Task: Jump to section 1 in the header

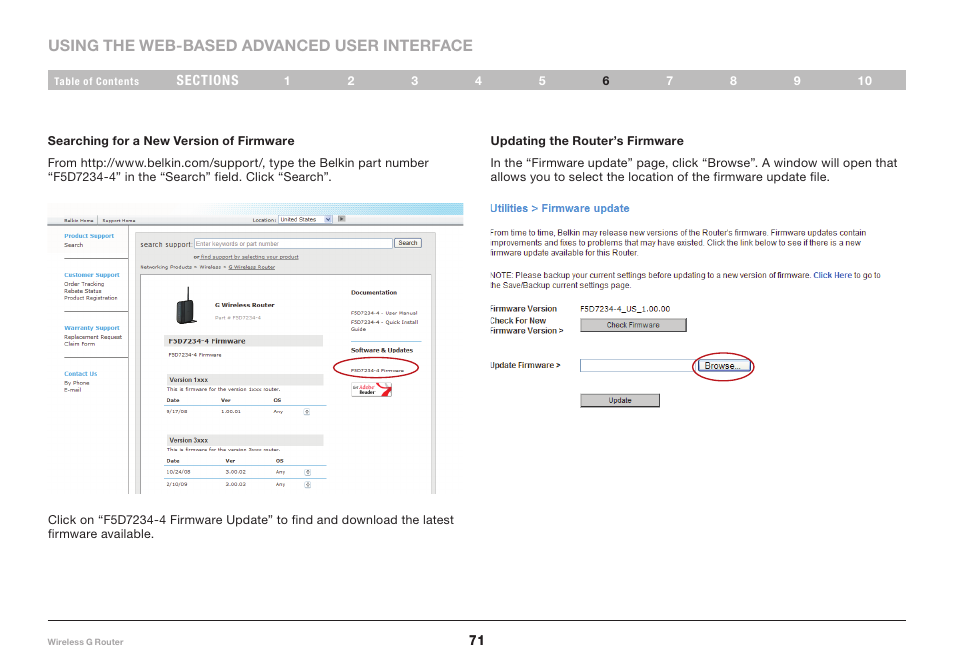Action: pos(287,81)
